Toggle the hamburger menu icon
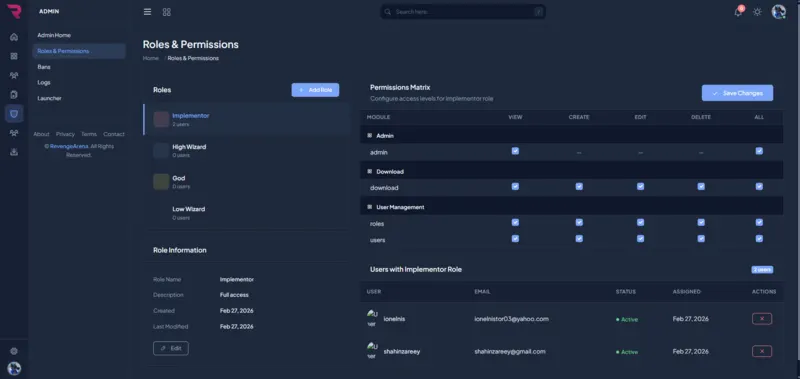This screenshot has width=800, height=379. (x=147, y=12)
